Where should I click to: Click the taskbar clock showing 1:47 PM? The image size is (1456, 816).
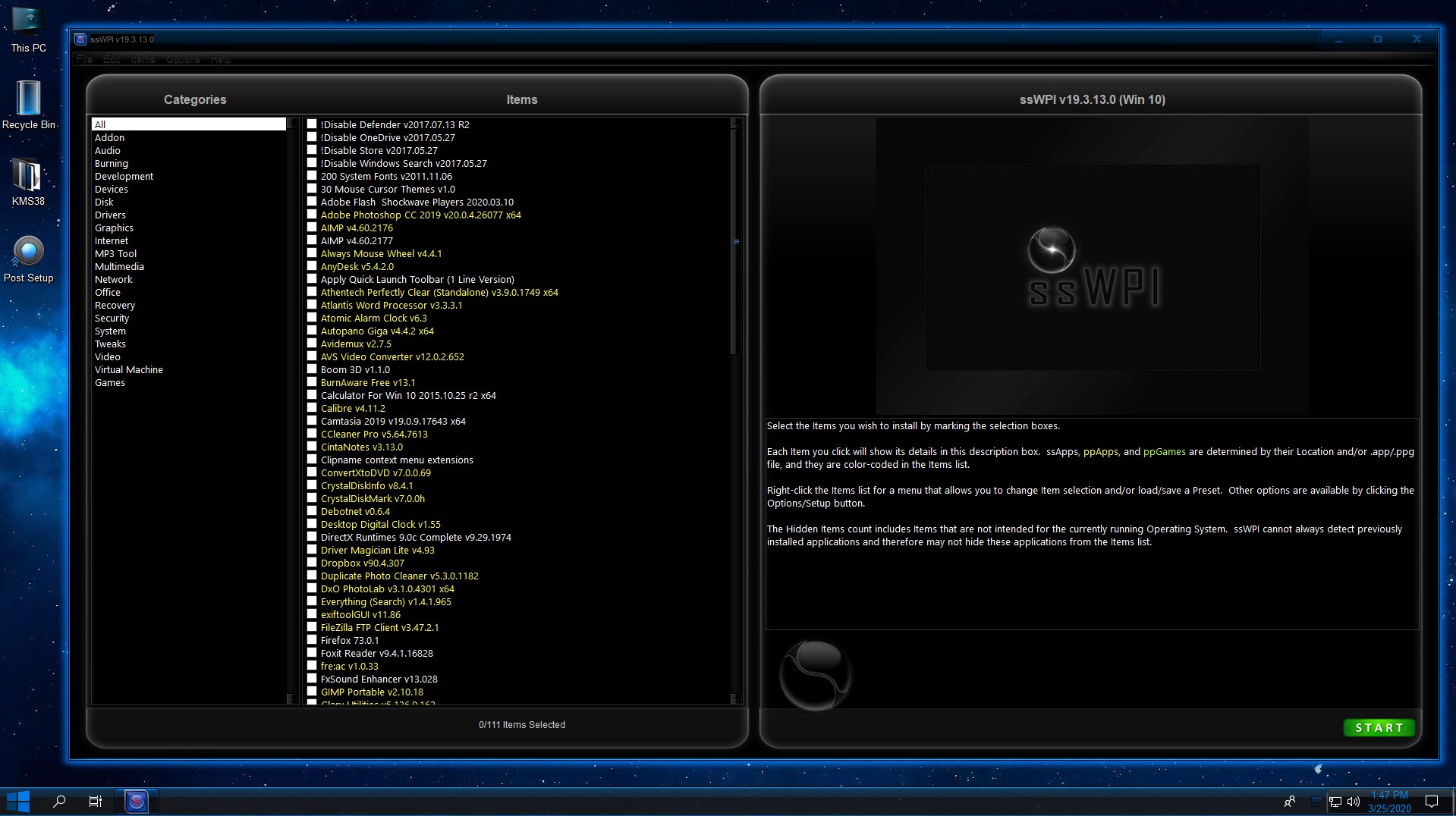pyautogui.click(x=1389, y=802)
